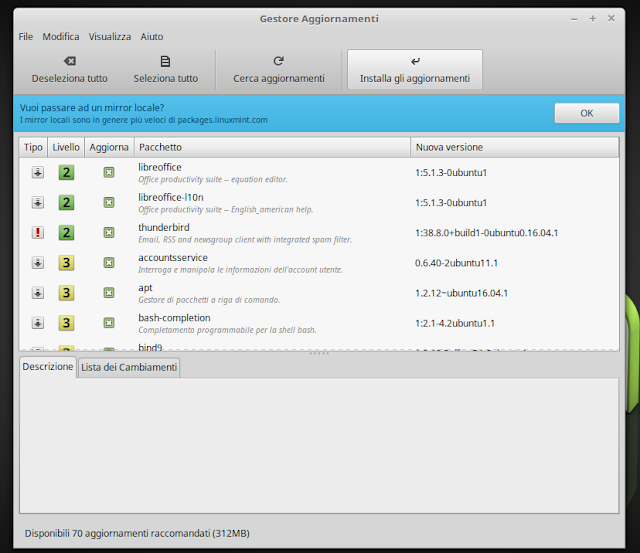
Task: Click the Cerca aggiornamenti refresh button
Action: tap(279, 70)
